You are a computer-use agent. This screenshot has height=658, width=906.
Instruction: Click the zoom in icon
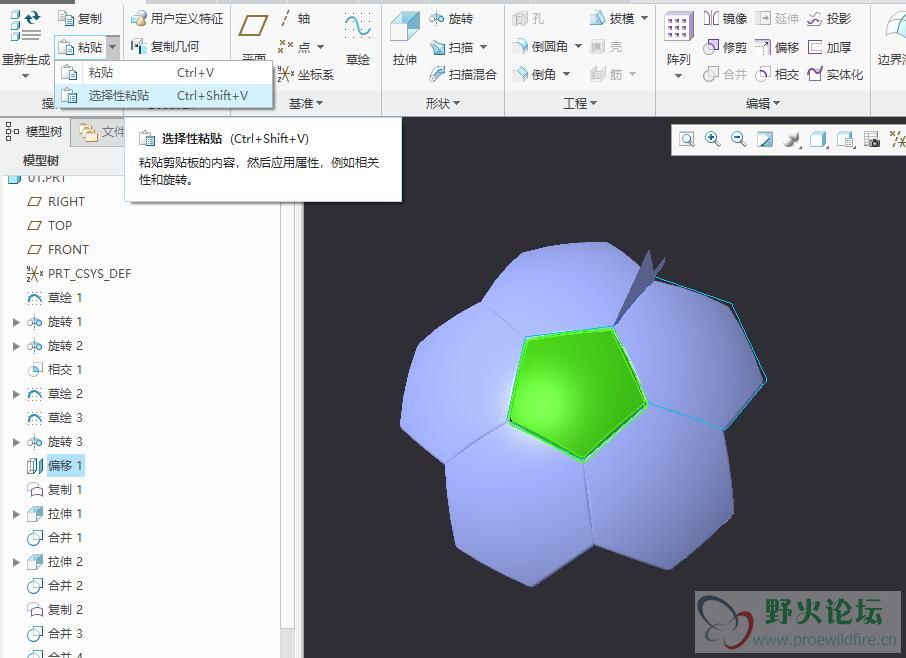click(x=712, y=139)
